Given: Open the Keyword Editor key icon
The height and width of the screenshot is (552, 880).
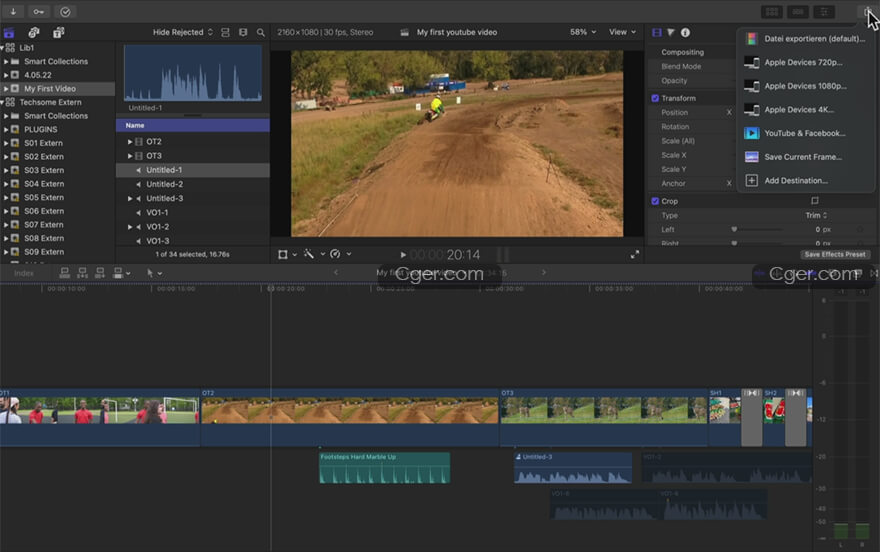Looking at the screenshot, I should click(41, 12).
